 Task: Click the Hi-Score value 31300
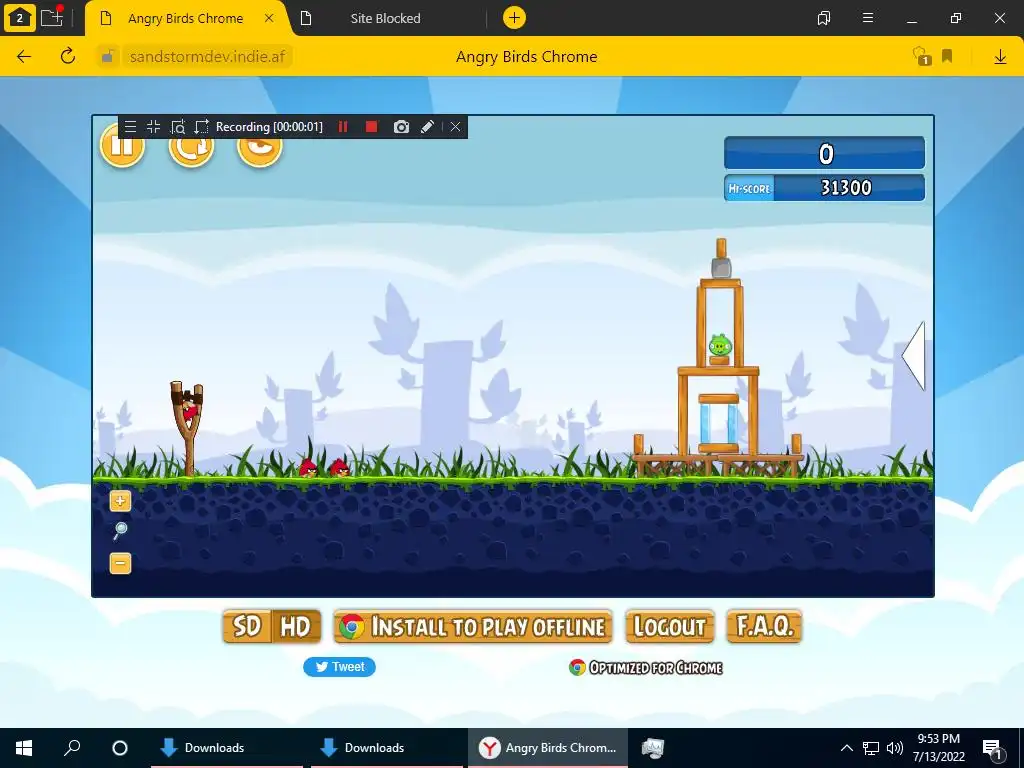click(846, 188)
